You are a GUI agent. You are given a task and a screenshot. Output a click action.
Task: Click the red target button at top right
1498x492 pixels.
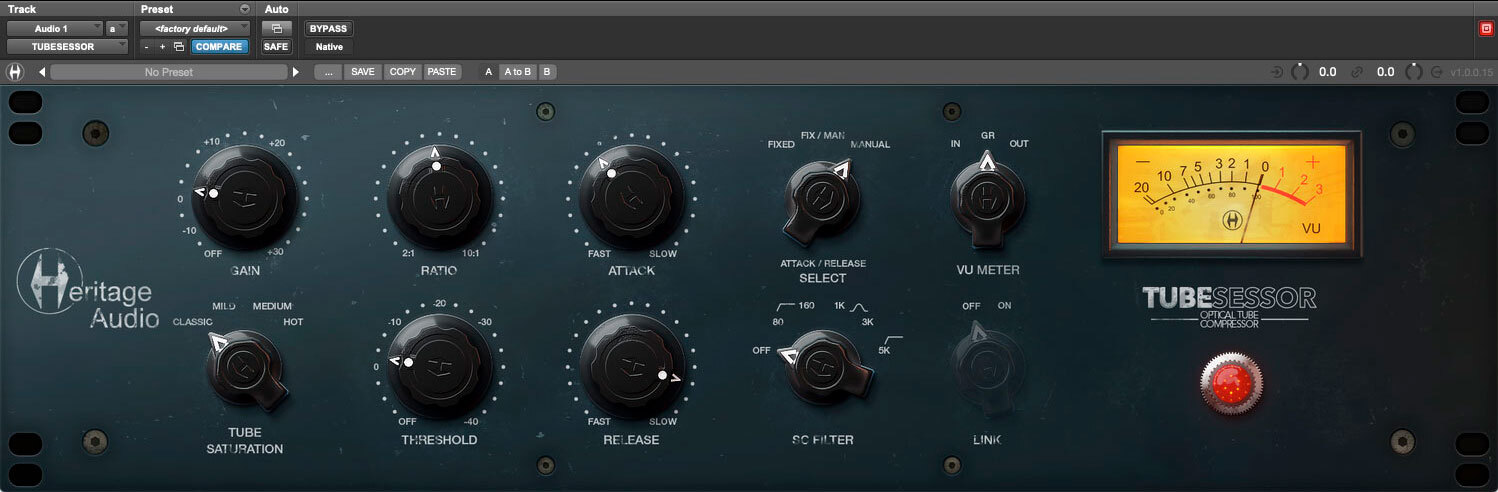click(x=1485, y=29)
